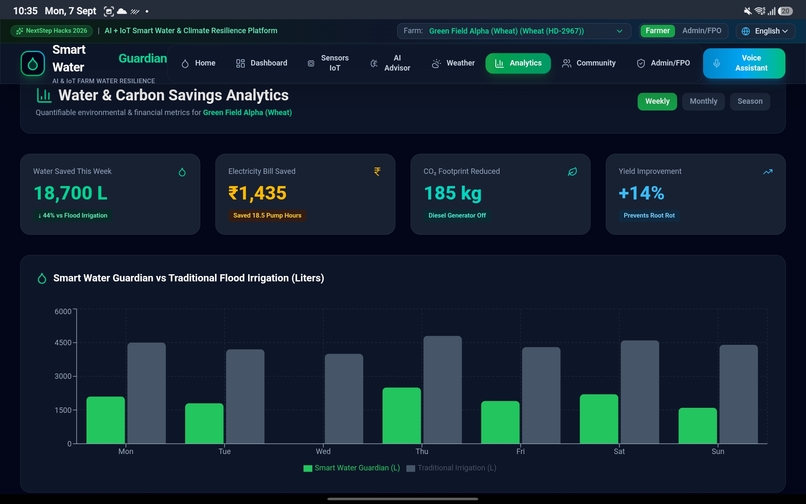The width and height of the screenshot is (806, 504).
Task: Click Sunday's green Smart Water bar
Action: tap(698, 426)
